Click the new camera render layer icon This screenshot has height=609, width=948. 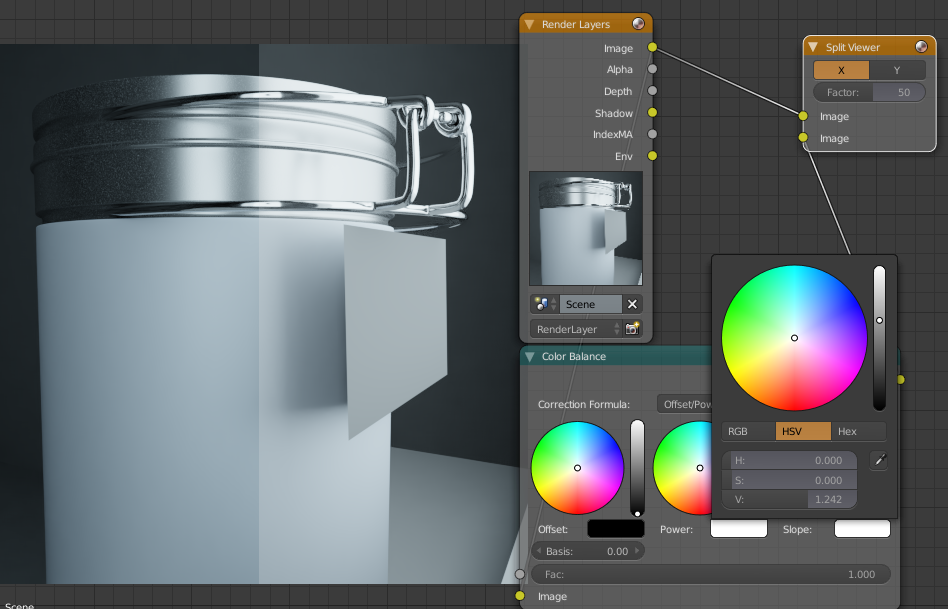coord(633,328)
